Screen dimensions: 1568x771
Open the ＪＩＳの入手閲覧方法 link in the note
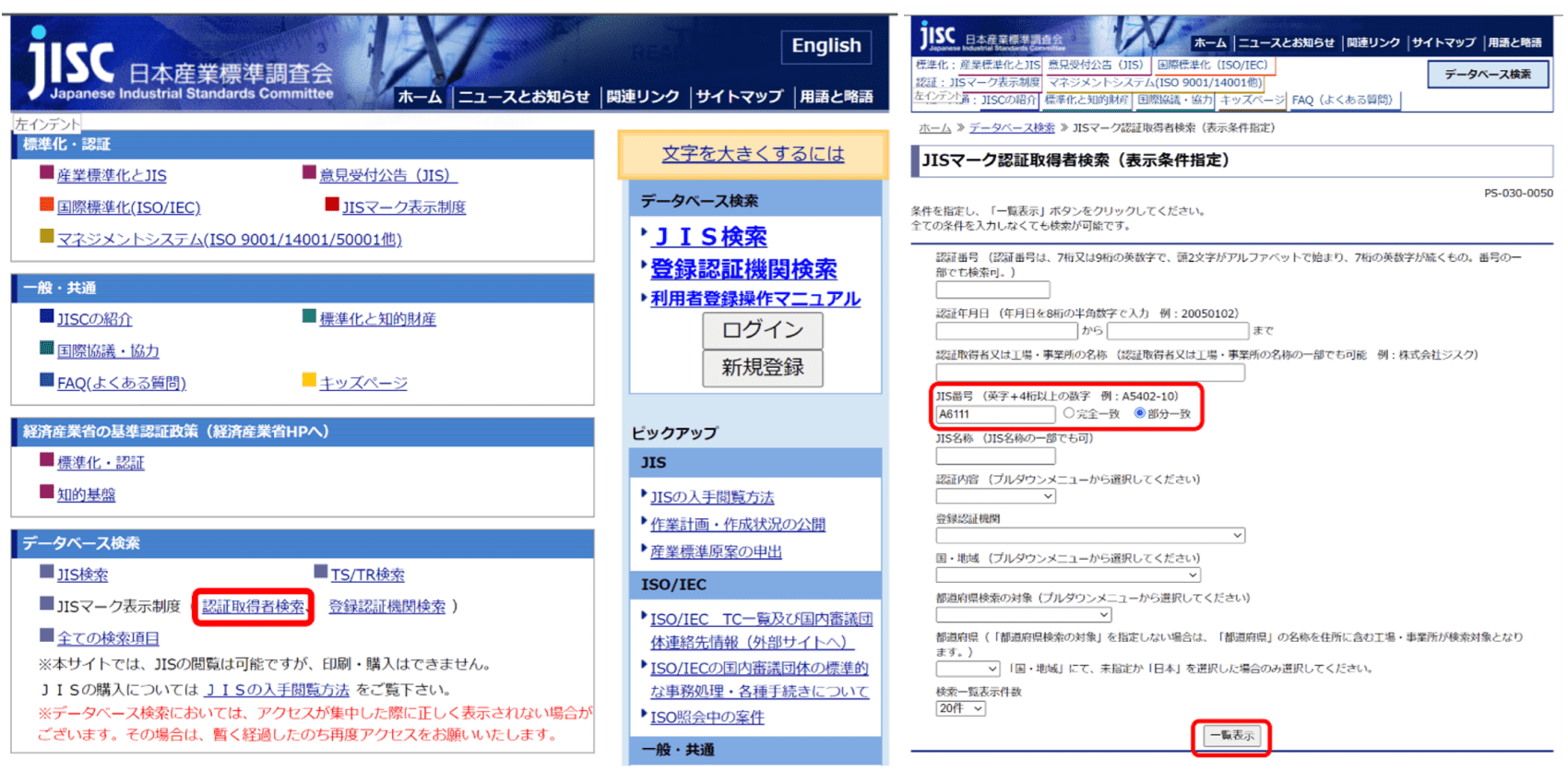click(277, 690)
